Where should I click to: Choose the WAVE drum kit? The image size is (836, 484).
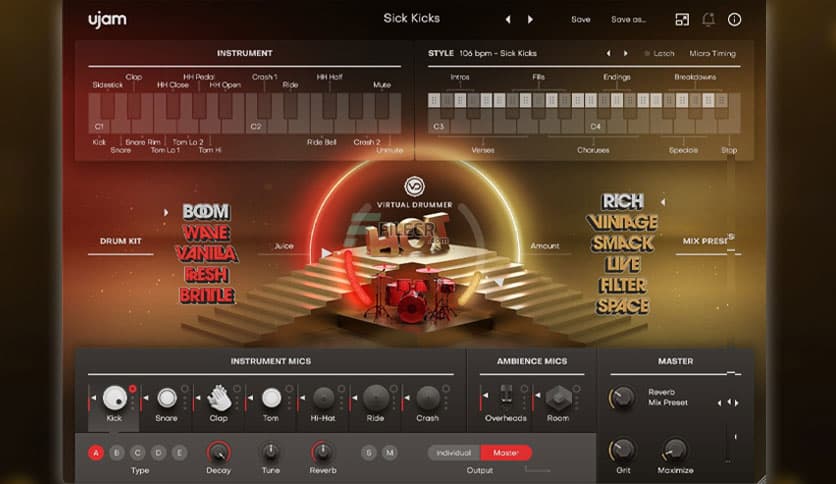[206, 233]
